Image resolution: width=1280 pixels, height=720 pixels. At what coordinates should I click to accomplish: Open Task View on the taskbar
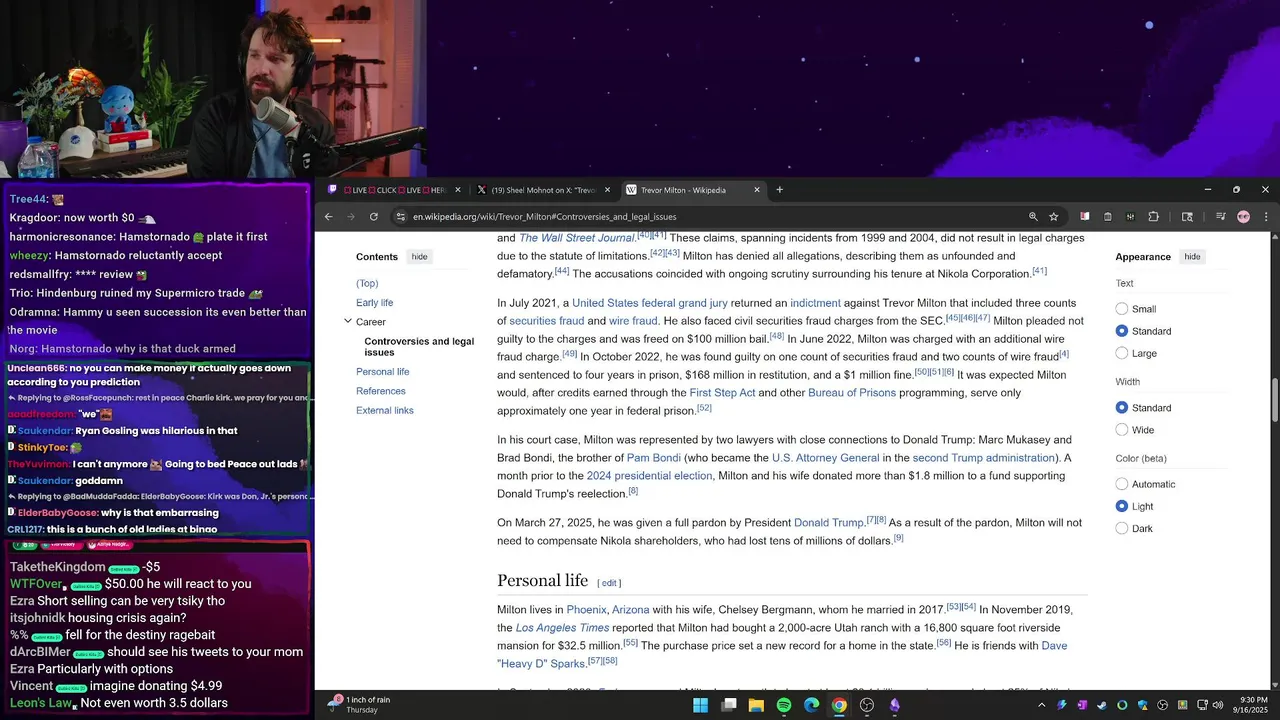pyautogui.click(x=729, y=705)
